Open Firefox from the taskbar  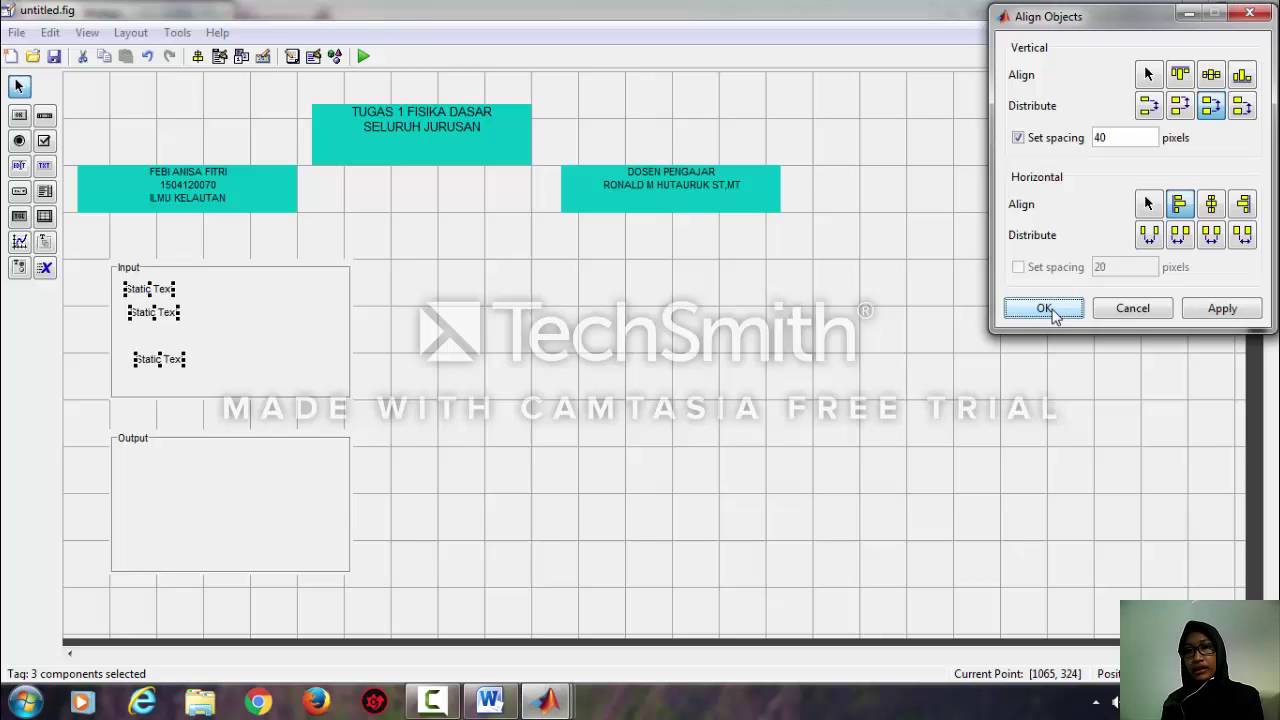(x=316, y=702)
